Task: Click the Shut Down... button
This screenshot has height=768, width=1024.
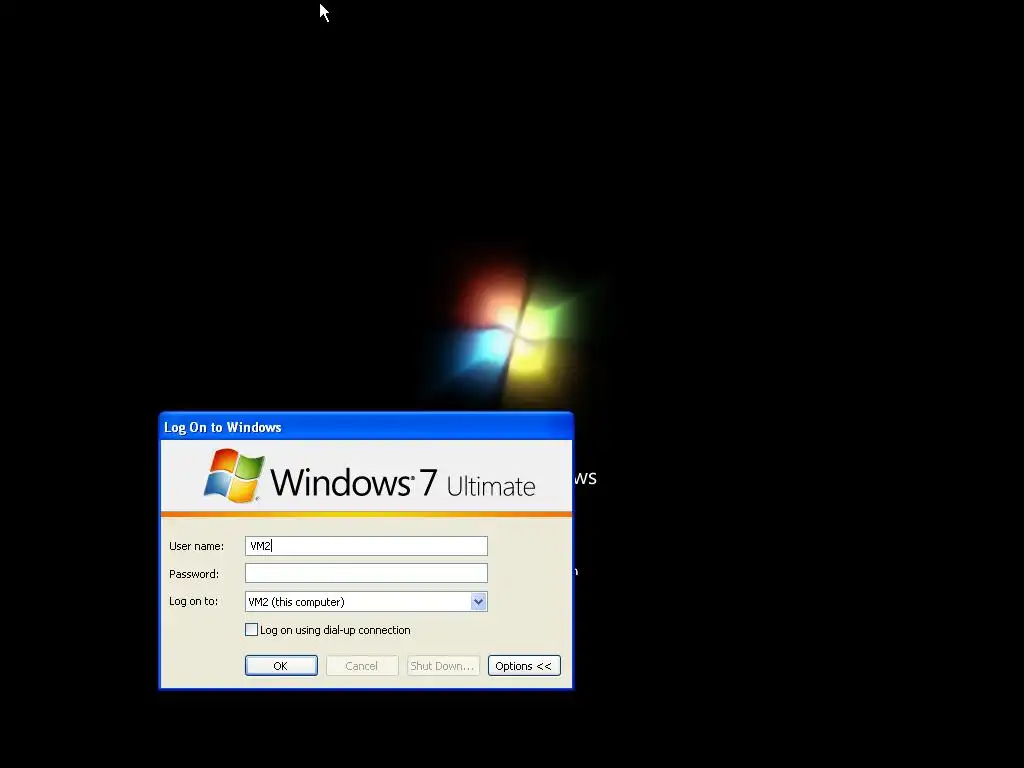Action: (x=443, y=665)
